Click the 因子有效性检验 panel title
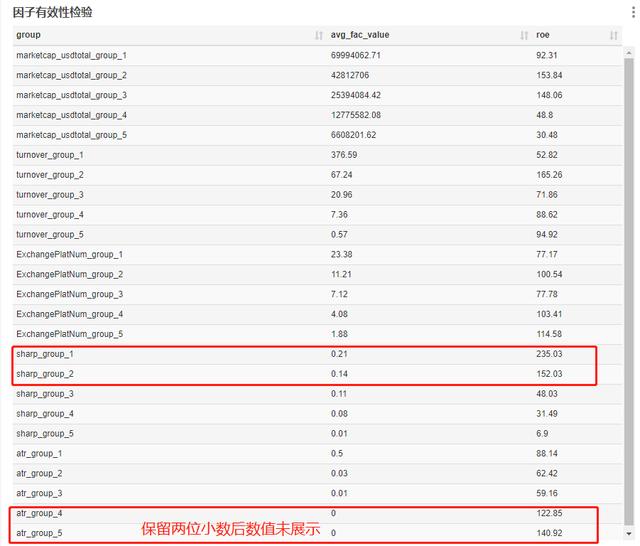 [52, 13]
